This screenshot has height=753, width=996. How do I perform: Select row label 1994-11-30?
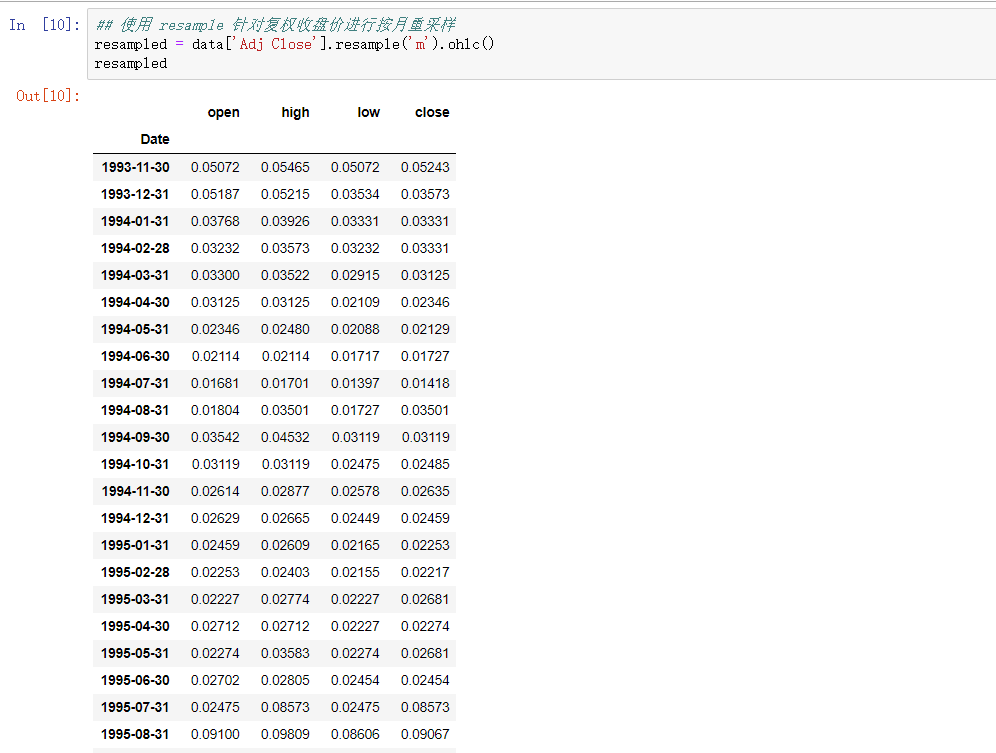tap(135, 491)
